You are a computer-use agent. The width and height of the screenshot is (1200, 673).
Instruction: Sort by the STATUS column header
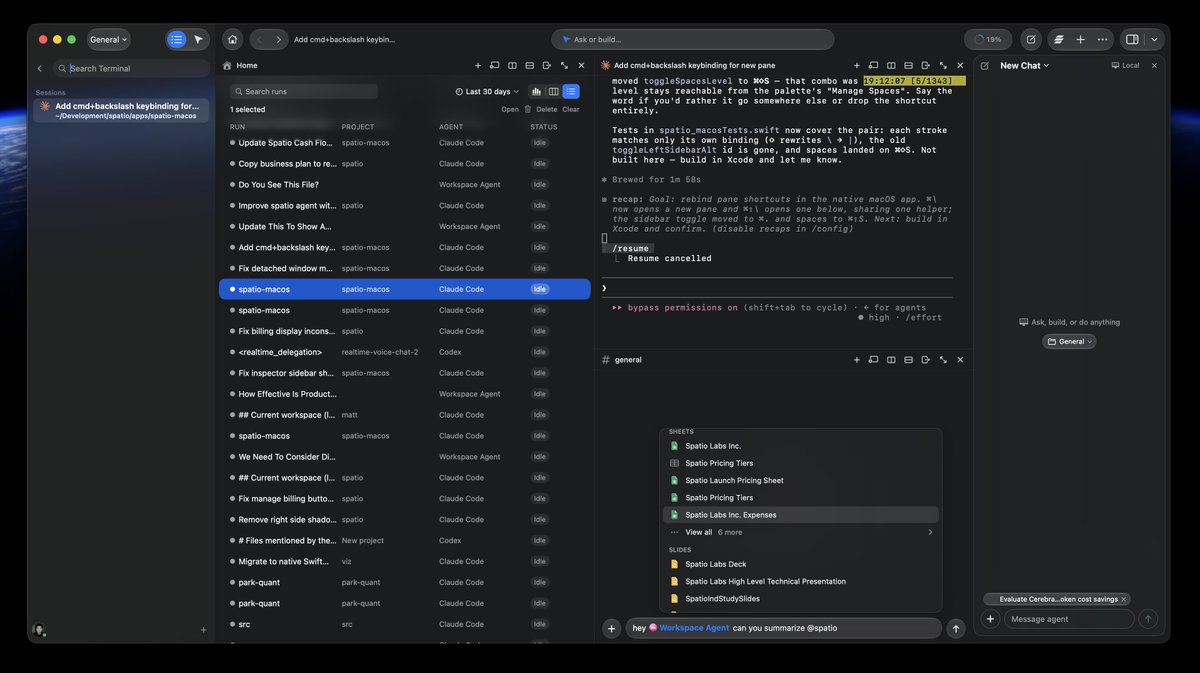tap(544, 127)
